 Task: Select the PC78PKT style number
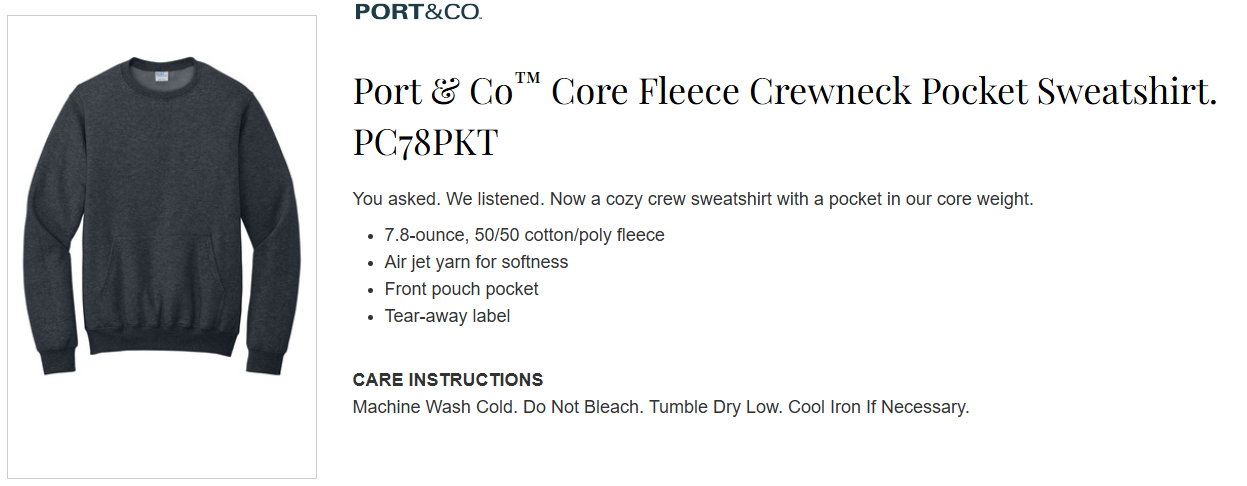pyautogui.click(x=425, y=143)
